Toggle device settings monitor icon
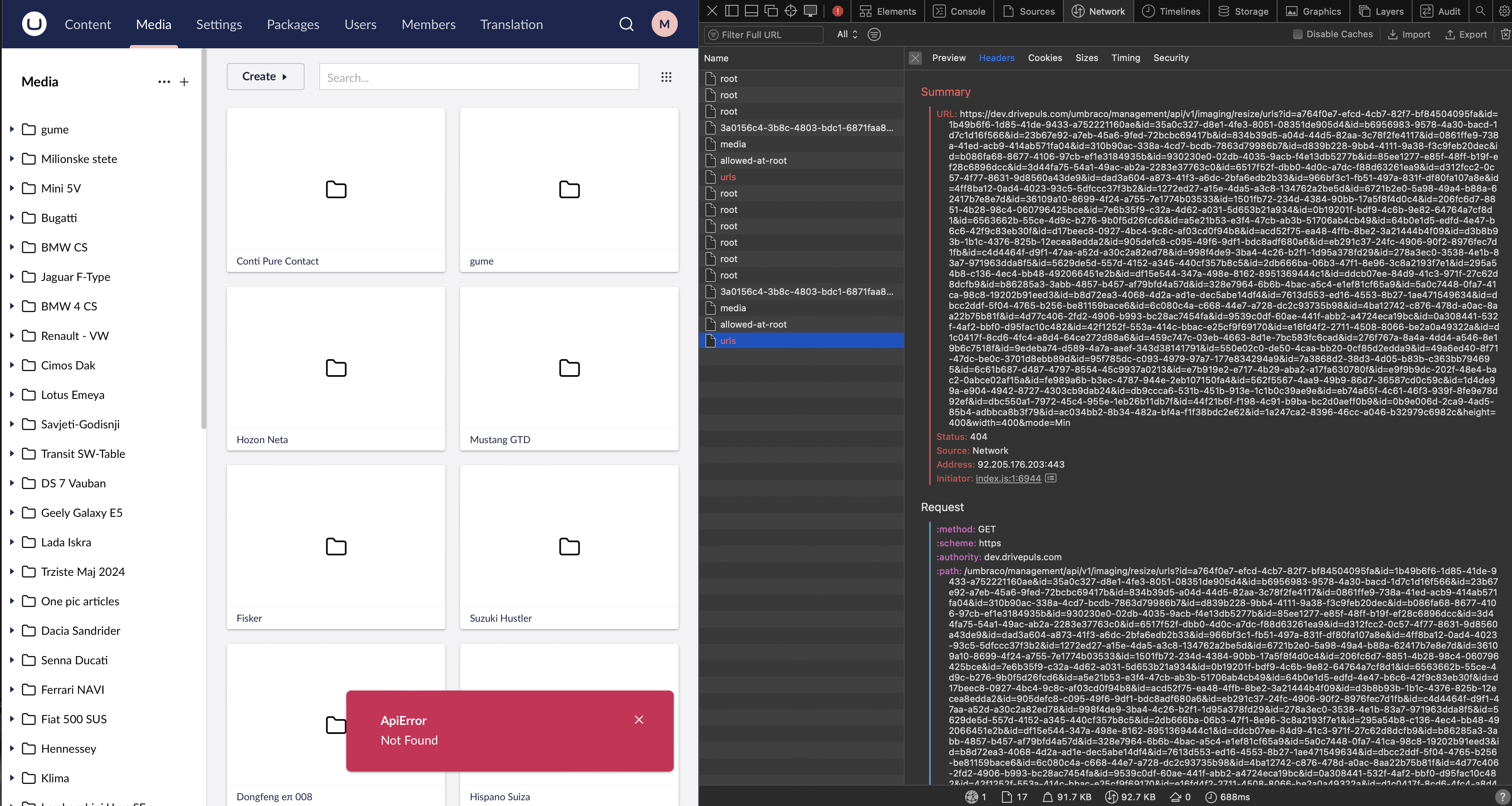The width and height of the screenshot is (1512, 806). [x=810, y=11]
